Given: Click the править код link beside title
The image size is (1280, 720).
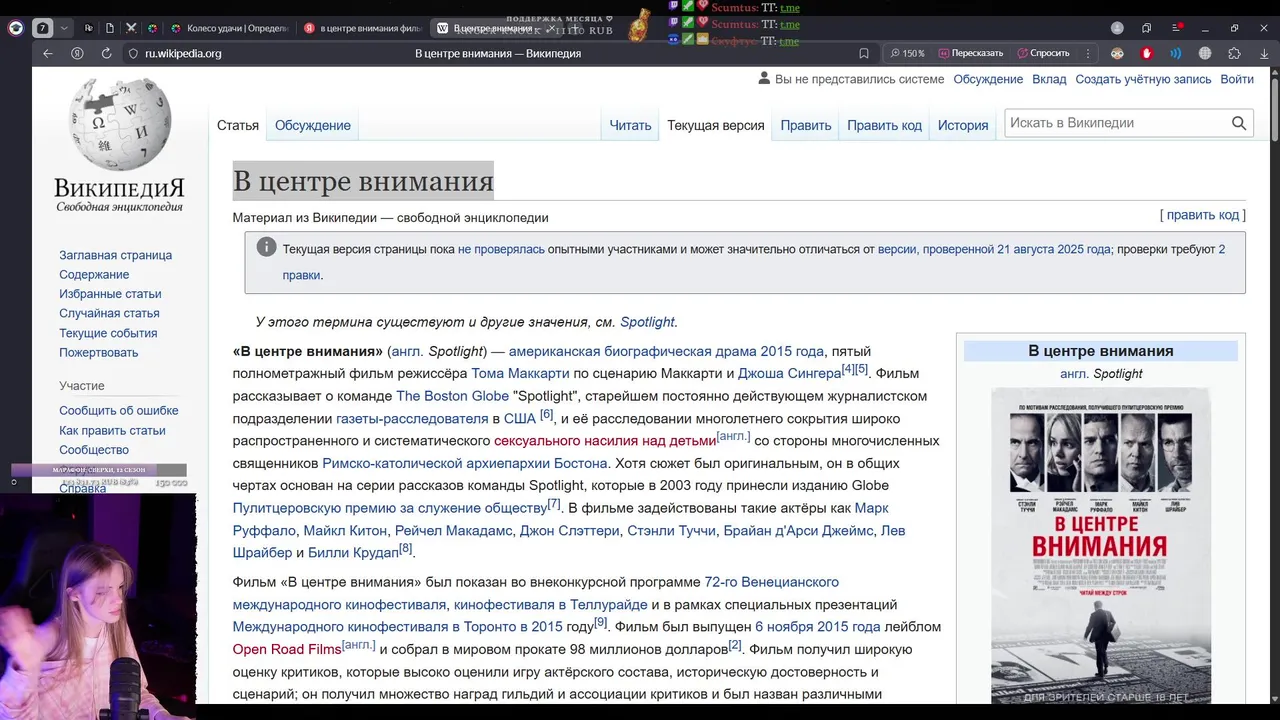Looking at the screenshot, I should tap(1203, 215).
